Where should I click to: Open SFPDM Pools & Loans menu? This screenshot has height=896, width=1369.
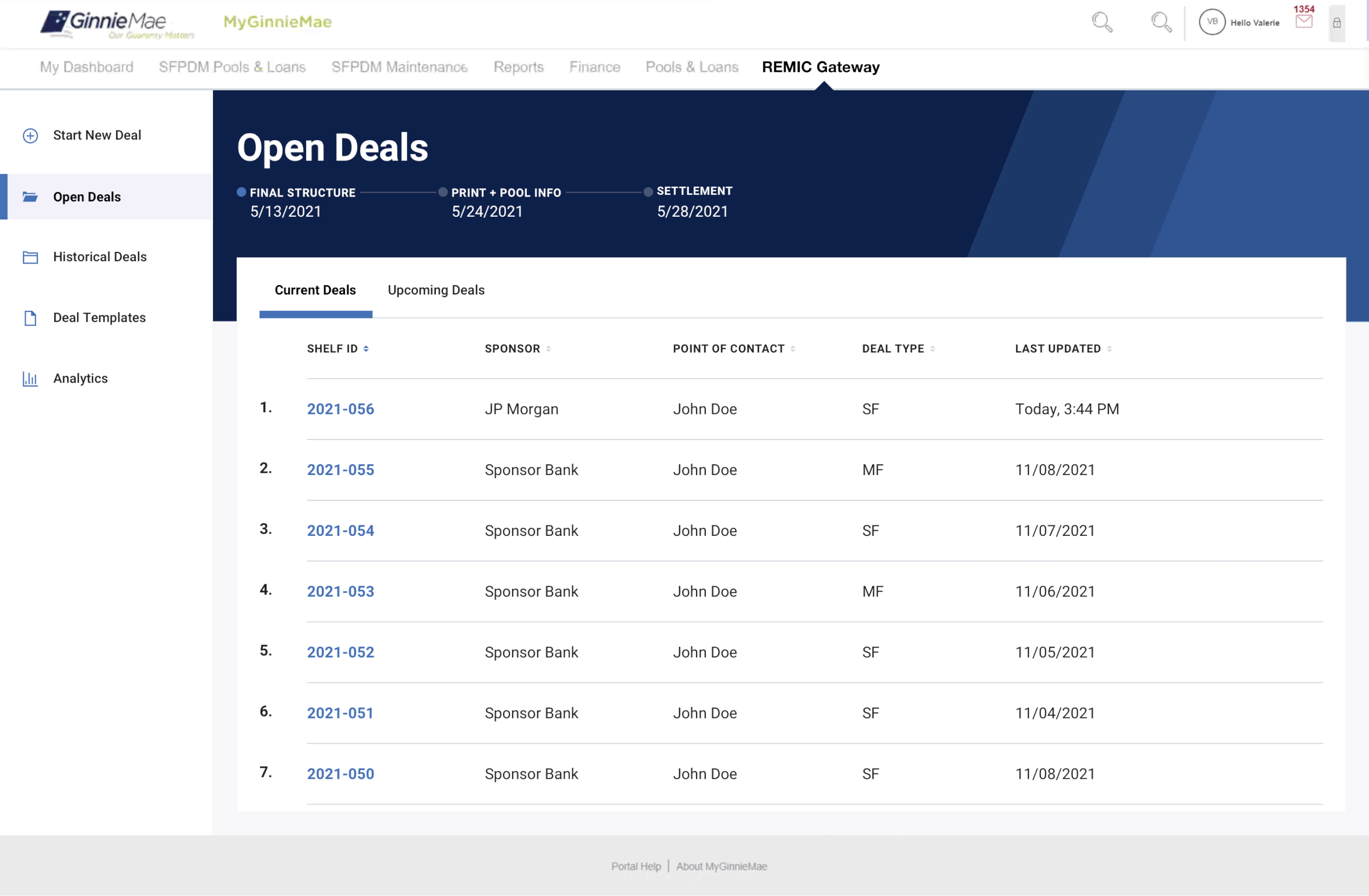point(232,67)
